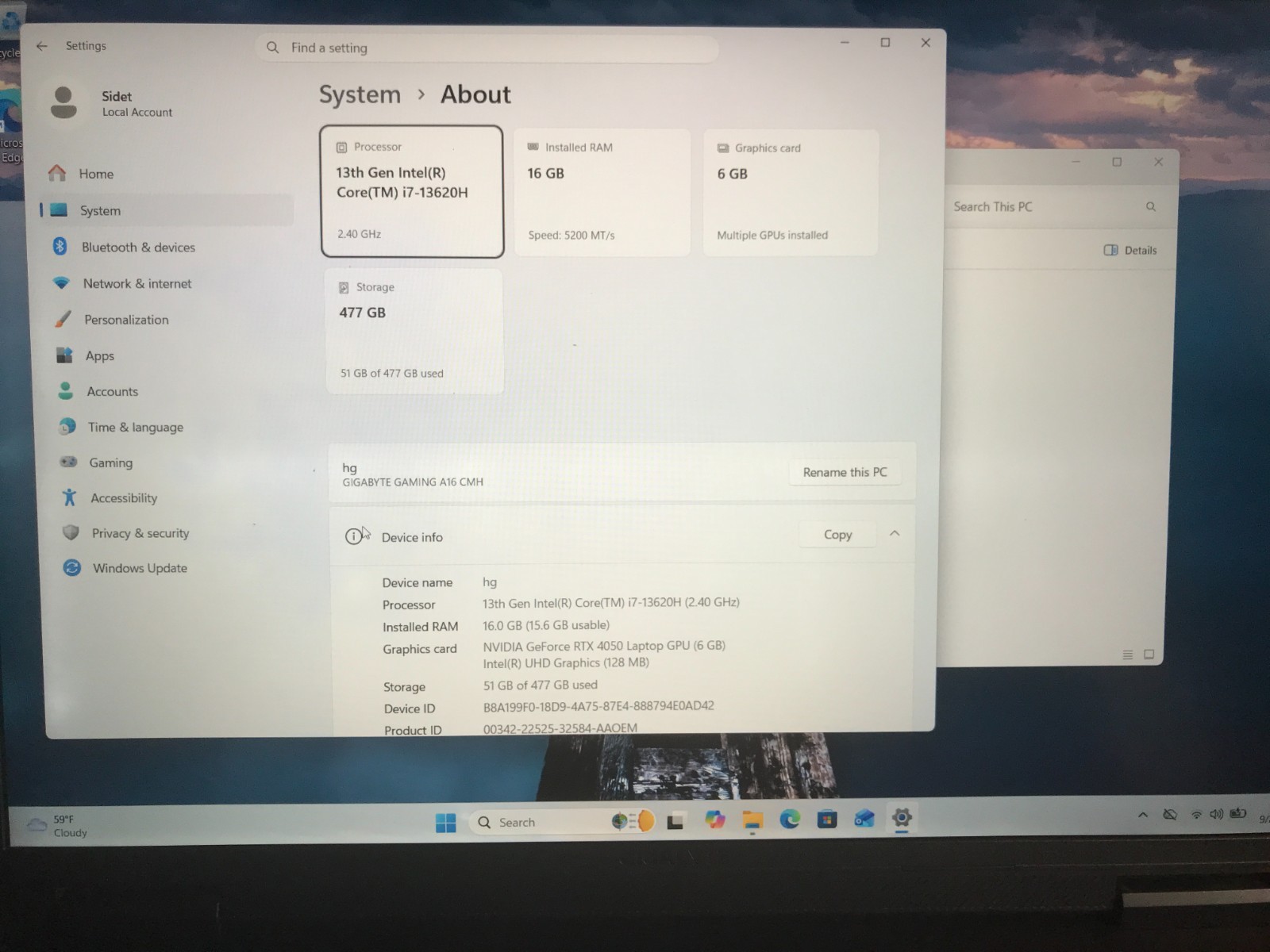The width and height of the screenshot is (1270, 952).
Task: Open Microsoft Store from the taskbar
Action: tap(827, 819)
